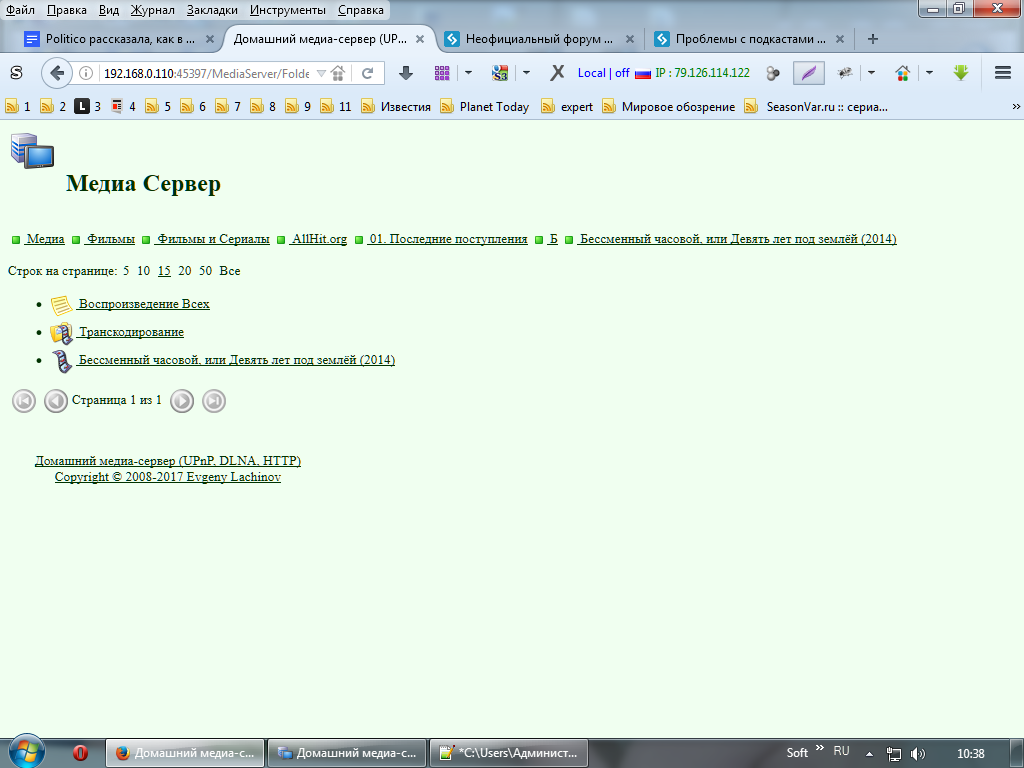The image size is (1024, 768).
Task: Toggle the purple feather toolbar button
Action: tap(808, 73)
